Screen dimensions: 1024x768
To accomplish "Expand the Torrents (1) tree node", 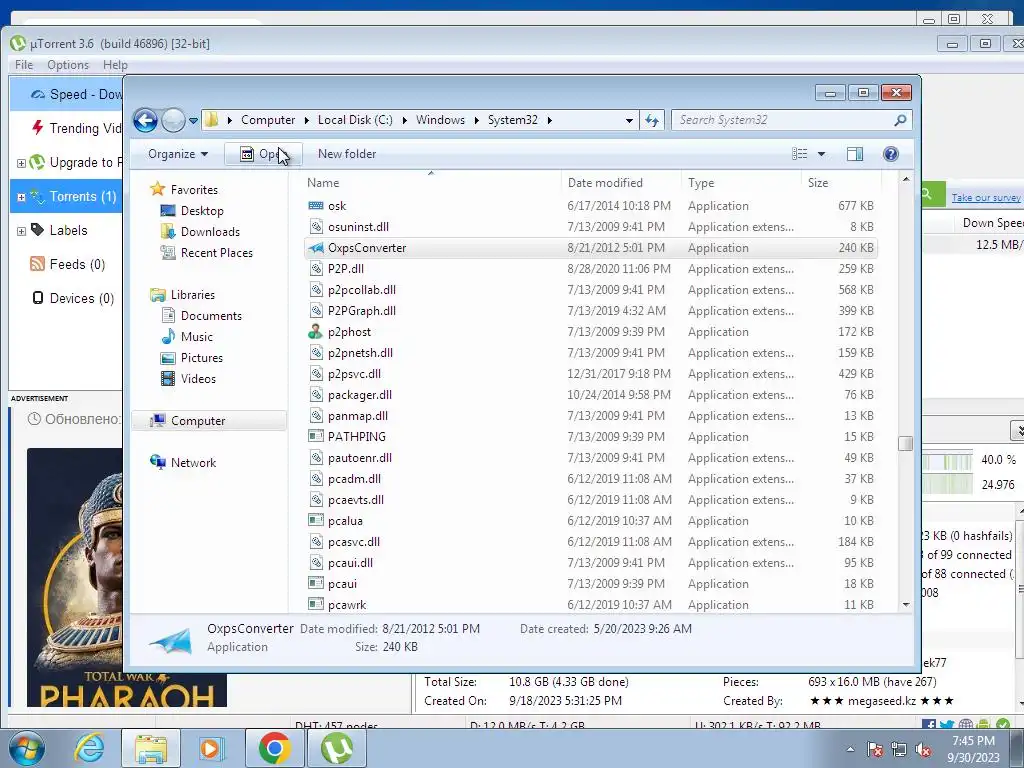I will point(21,197).
